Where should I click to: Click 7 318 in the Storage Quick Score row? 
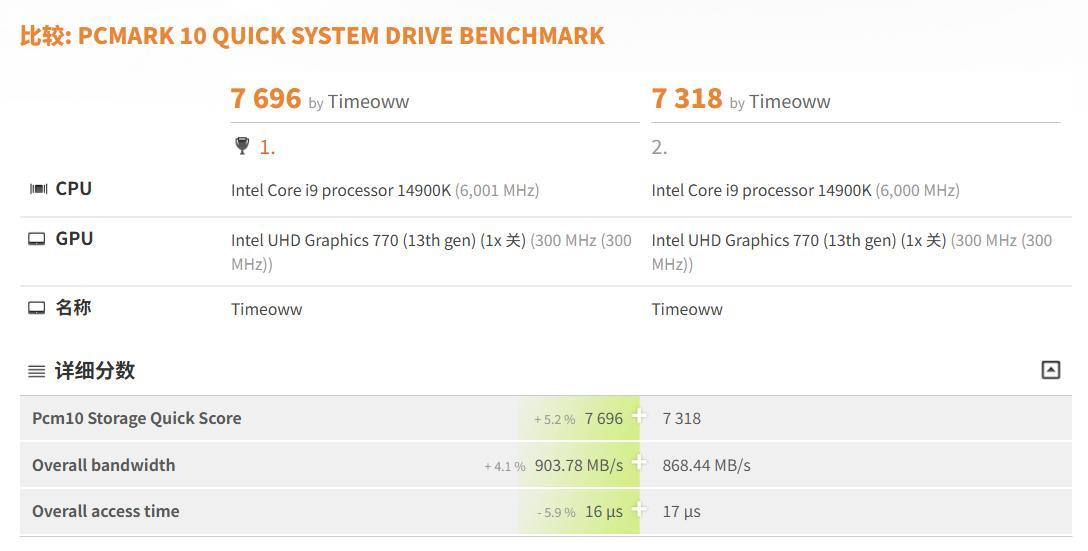coord(681,418)
